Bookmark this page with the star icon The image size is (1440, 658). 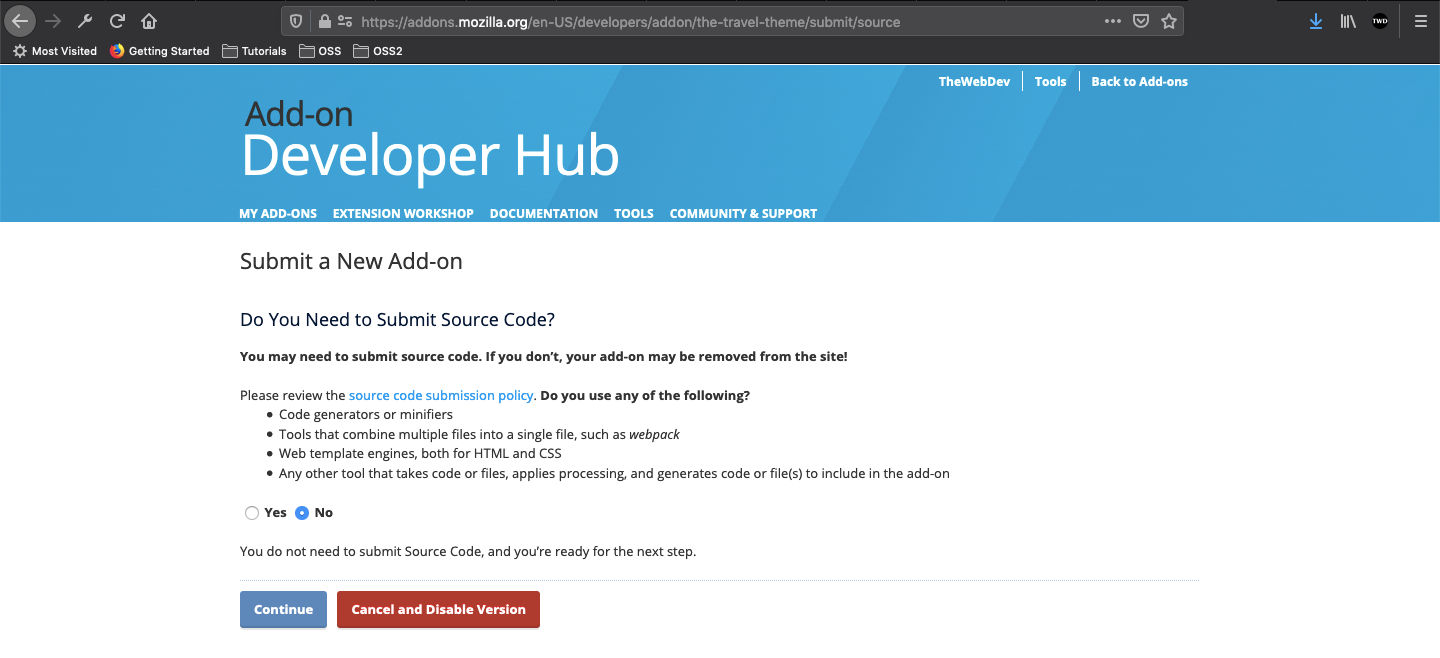[x=1169, y=21]
